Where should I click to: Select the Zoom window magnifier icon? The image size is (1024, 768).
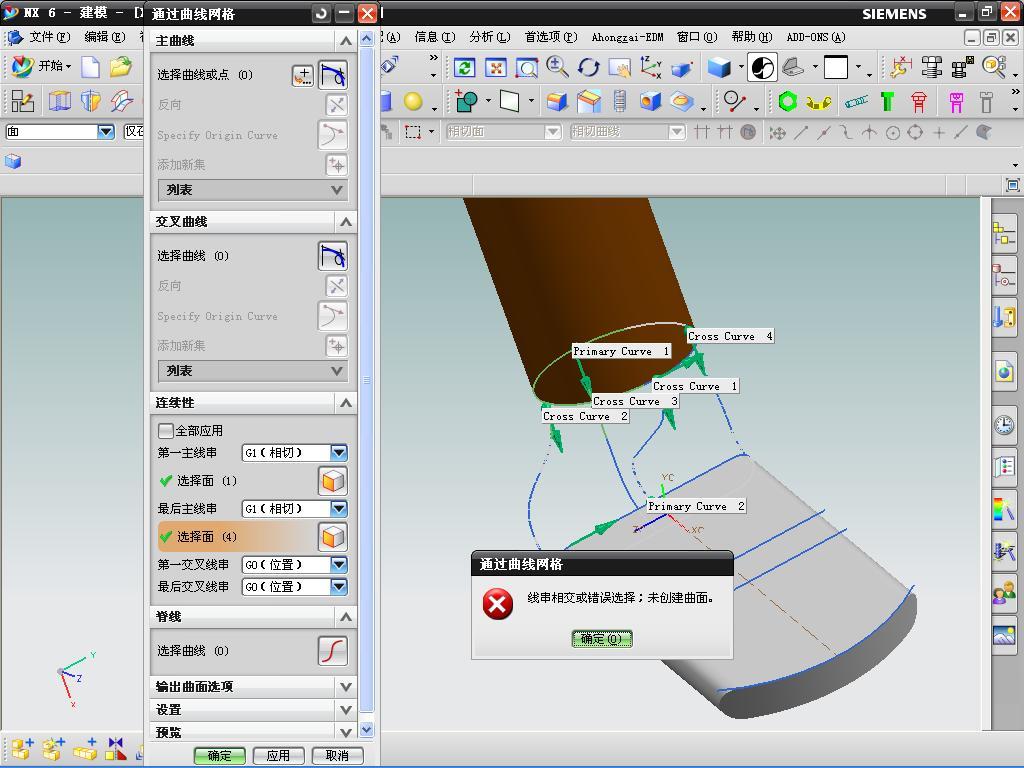526,67
